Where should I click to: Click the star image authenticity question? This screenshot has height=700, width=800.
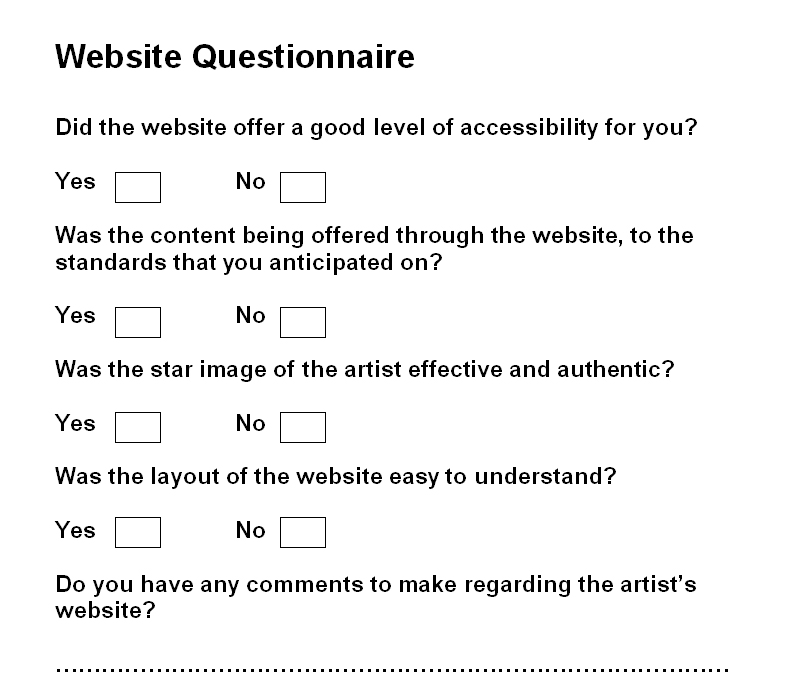tap(365, 369)
